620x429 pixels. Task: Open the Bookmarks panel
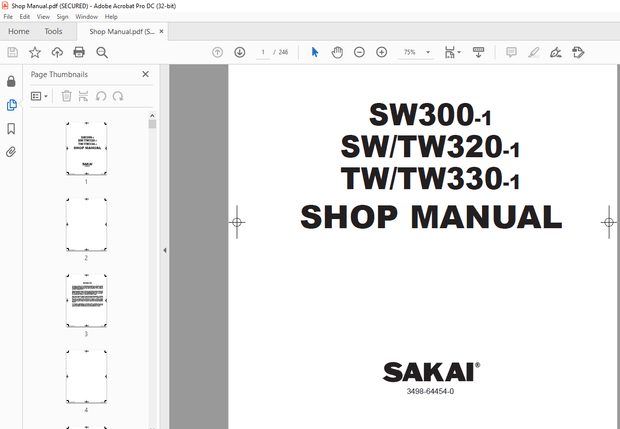click(x=11, y=129)
